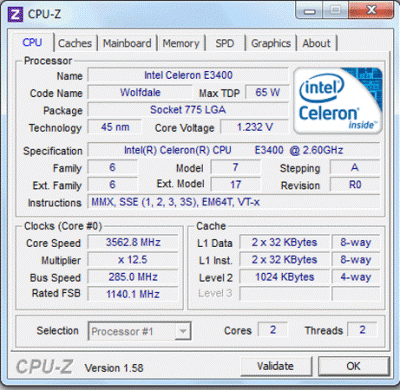Click the Level 2 associativity 4-way
400x390 pixels.
tap(356, 277)
